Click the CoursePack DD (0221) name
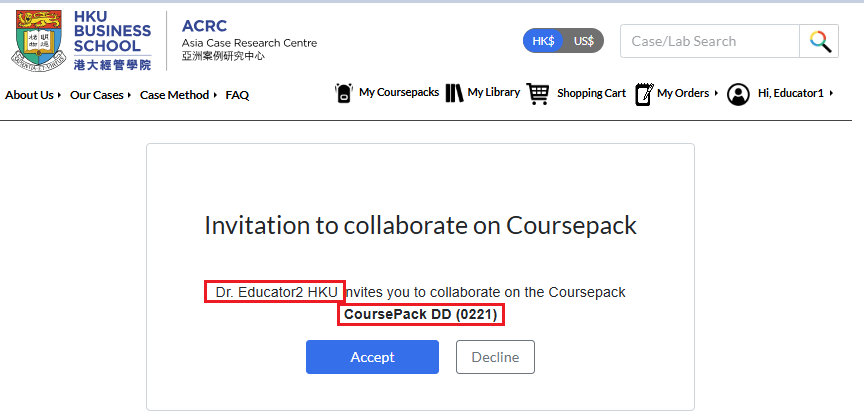 coord(421,314)
